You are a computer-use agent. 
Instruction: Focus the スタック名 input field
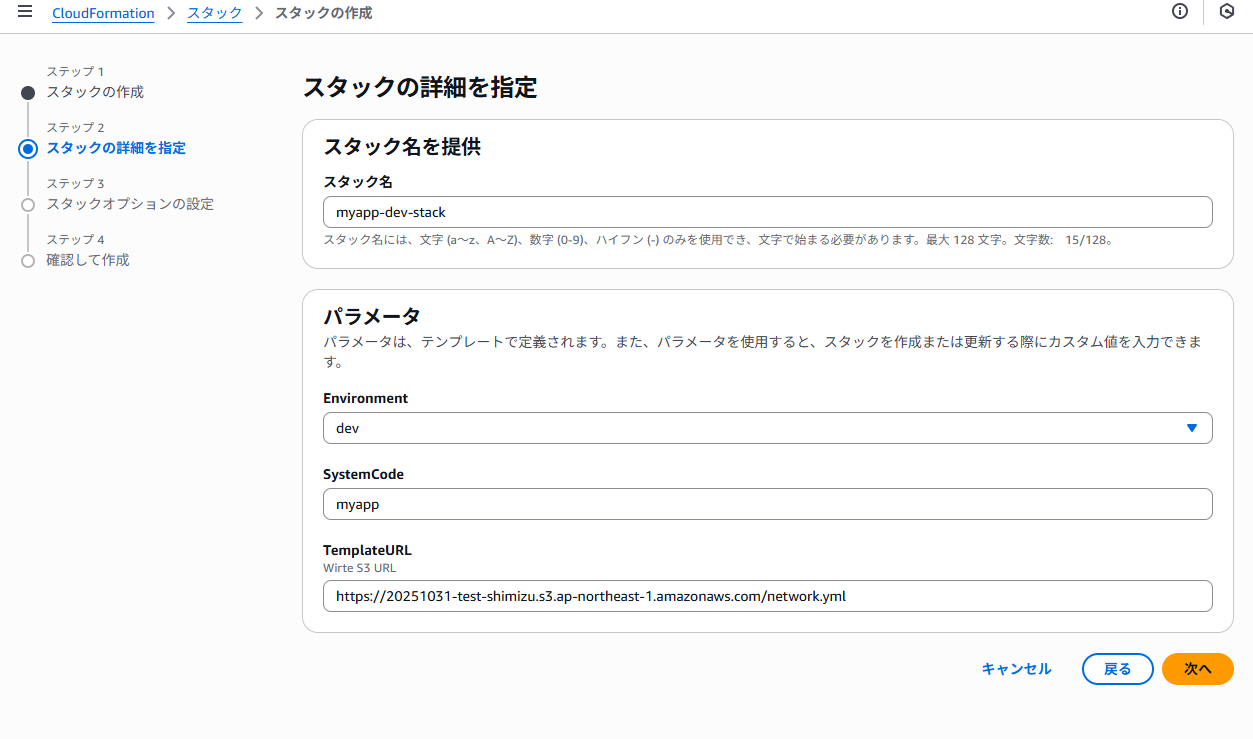coord(767,212)
